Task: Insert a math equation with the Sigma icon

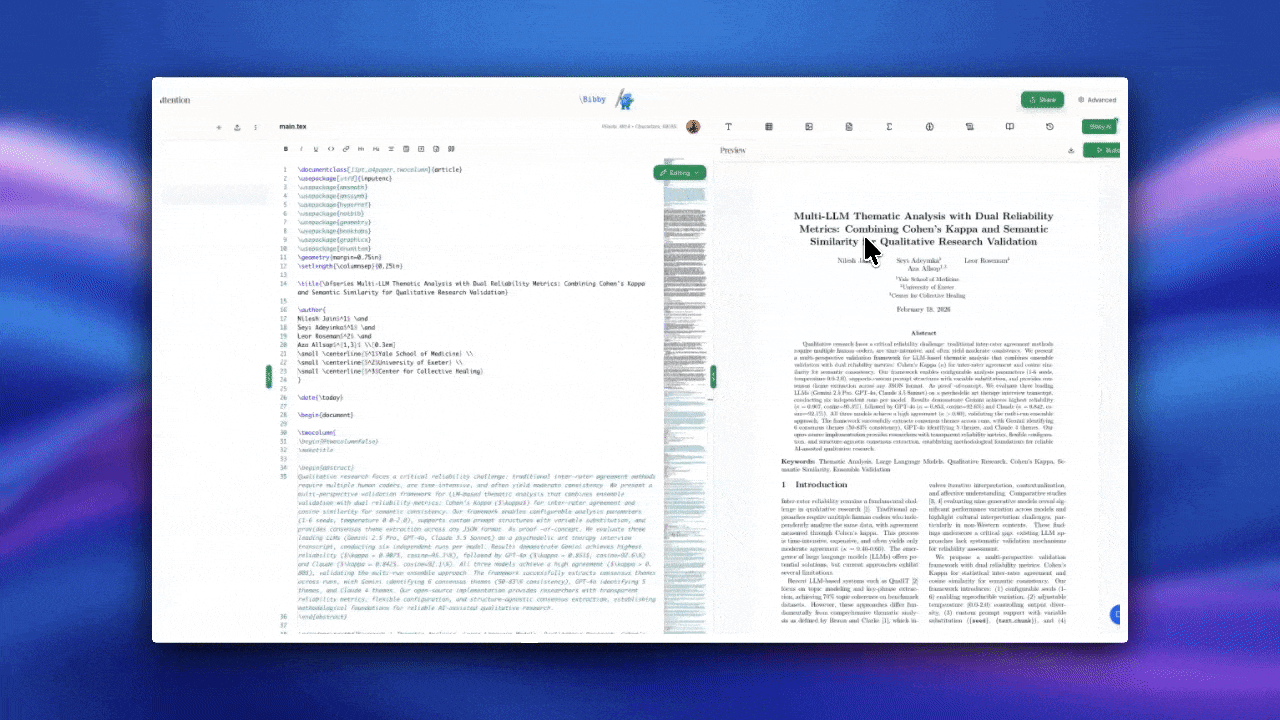Action: pyautogui.click(x=889, y=126)
